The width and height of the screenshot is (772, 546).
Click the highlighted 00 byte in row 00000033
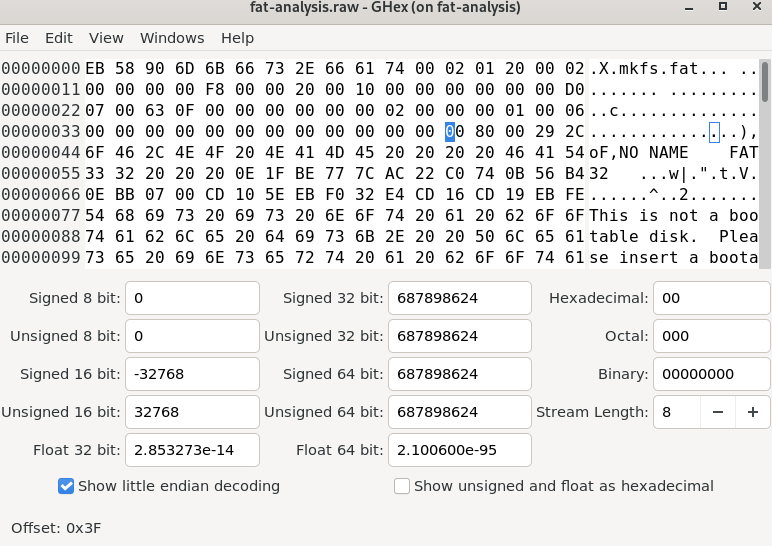point(454,132)
